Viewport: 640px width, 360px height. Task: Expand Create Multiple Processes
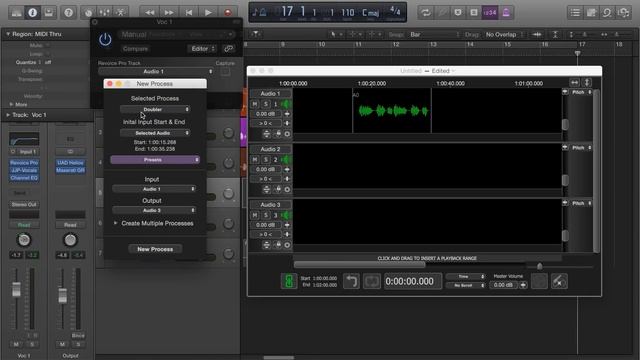pos(116,223)
